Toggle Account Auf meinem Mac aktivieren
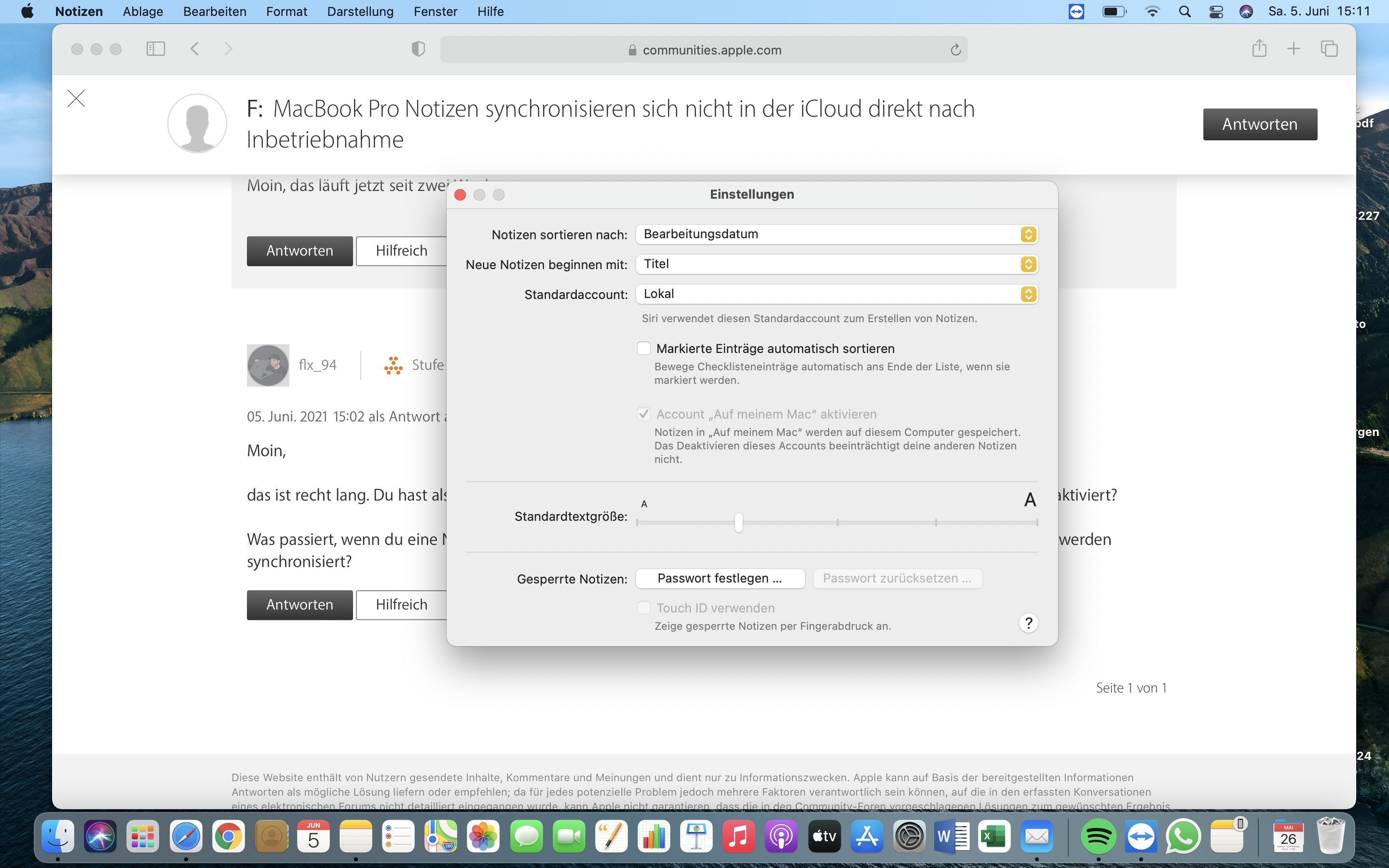Viewport: 1389px width, 868px height. point(643,414)
